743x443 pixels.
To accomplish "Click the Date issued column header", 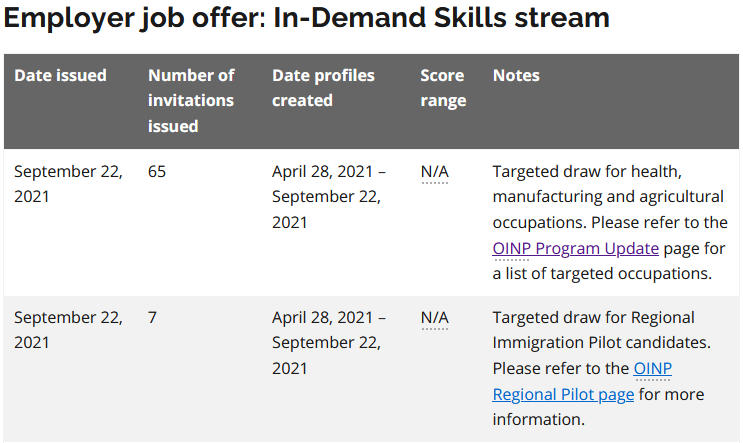I will coord(60,75).
